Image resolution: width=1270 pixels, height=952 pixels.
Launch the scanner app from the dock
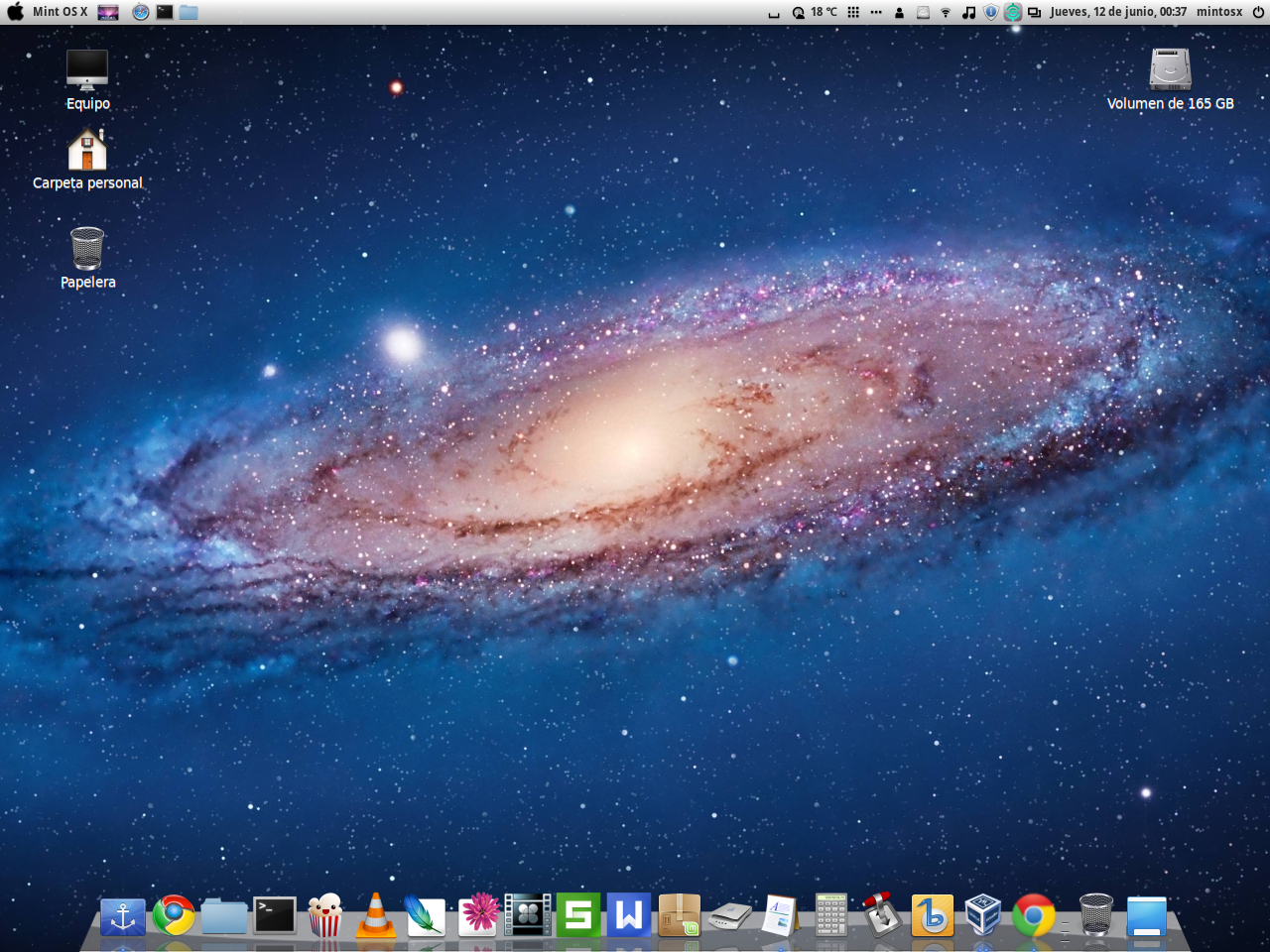pos(730,915)
